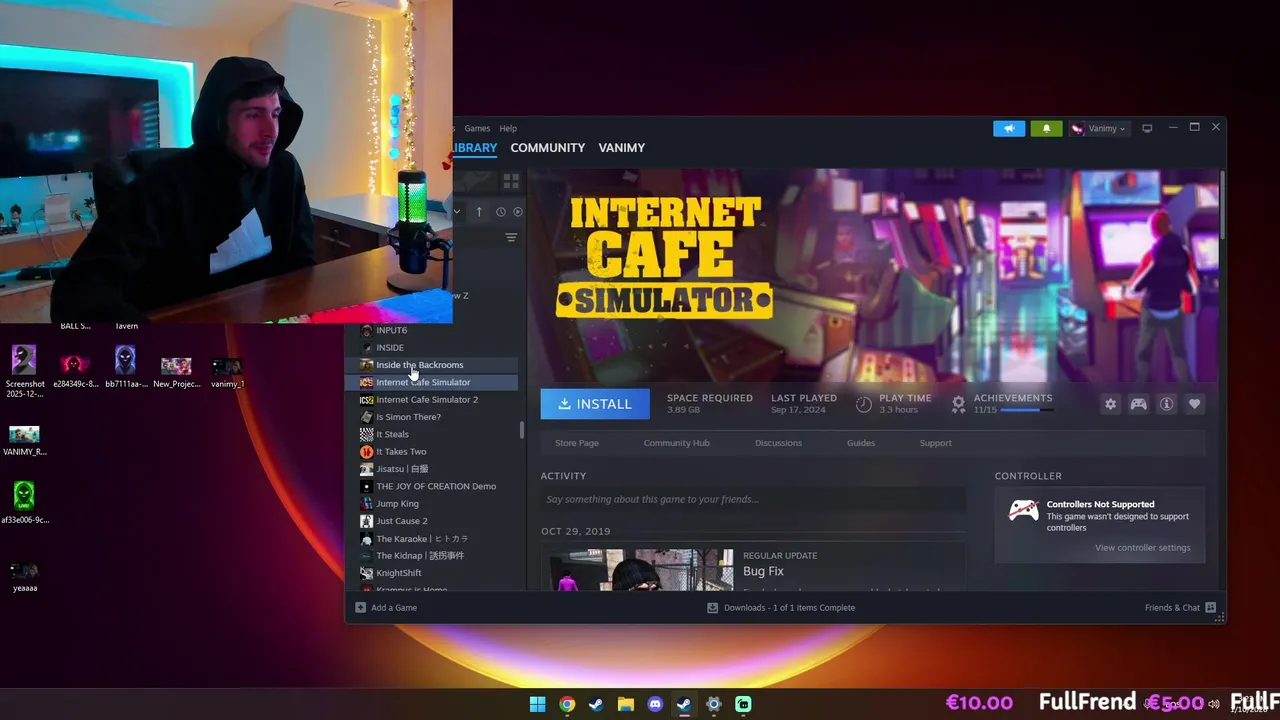
Task: Switch to Big Picture mode icon
Action: [1147, 128]
